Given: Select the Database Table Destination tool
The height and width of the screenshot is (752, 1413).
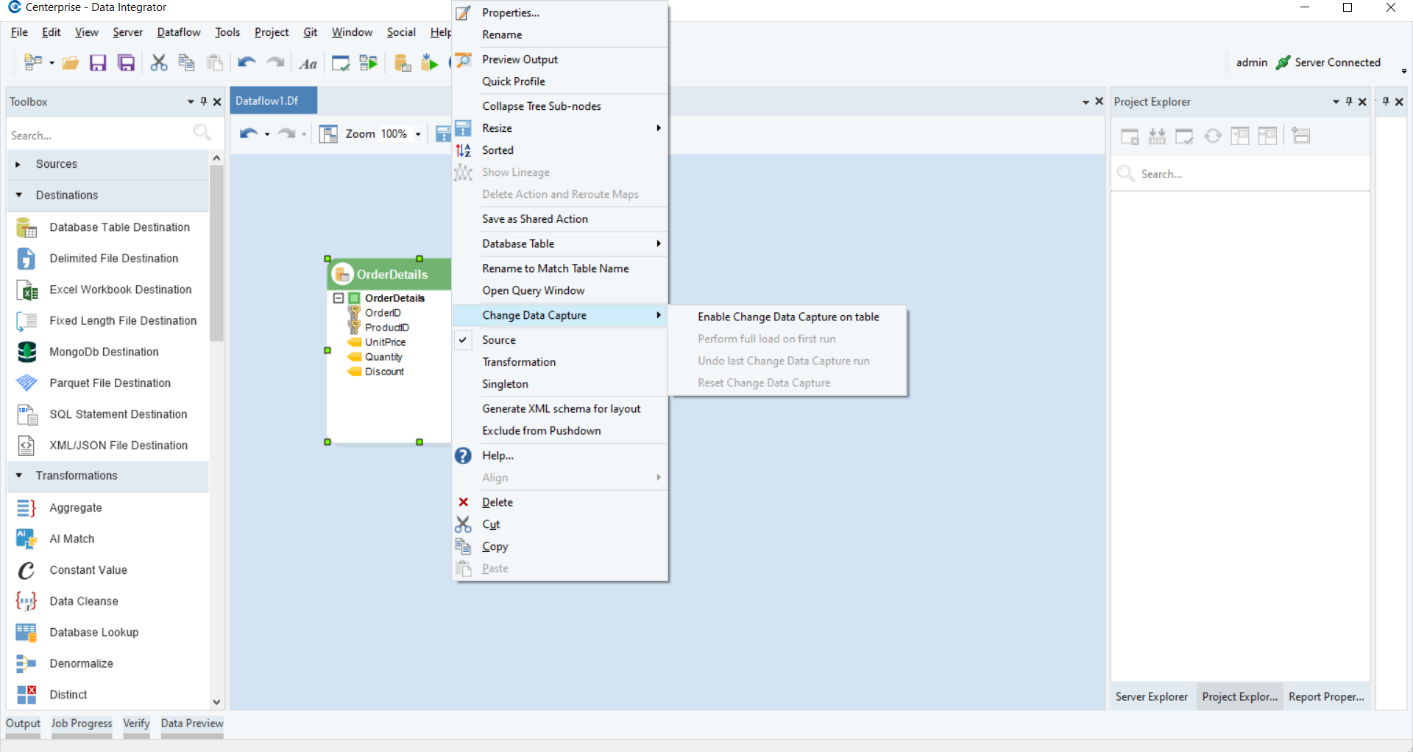Looking at the screenshot, I should click(119, 227).
